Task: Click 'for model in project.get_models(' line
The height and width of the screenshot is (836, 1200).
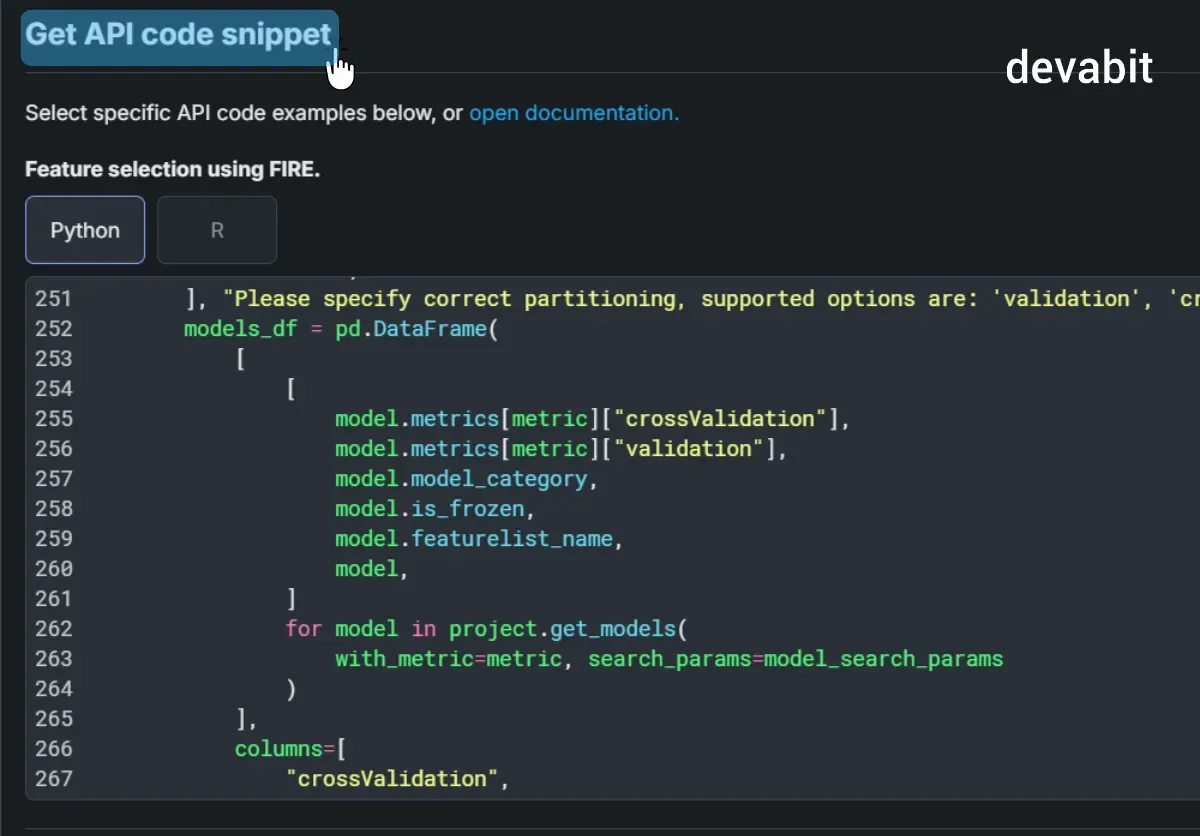Action: tap(487, 628)
